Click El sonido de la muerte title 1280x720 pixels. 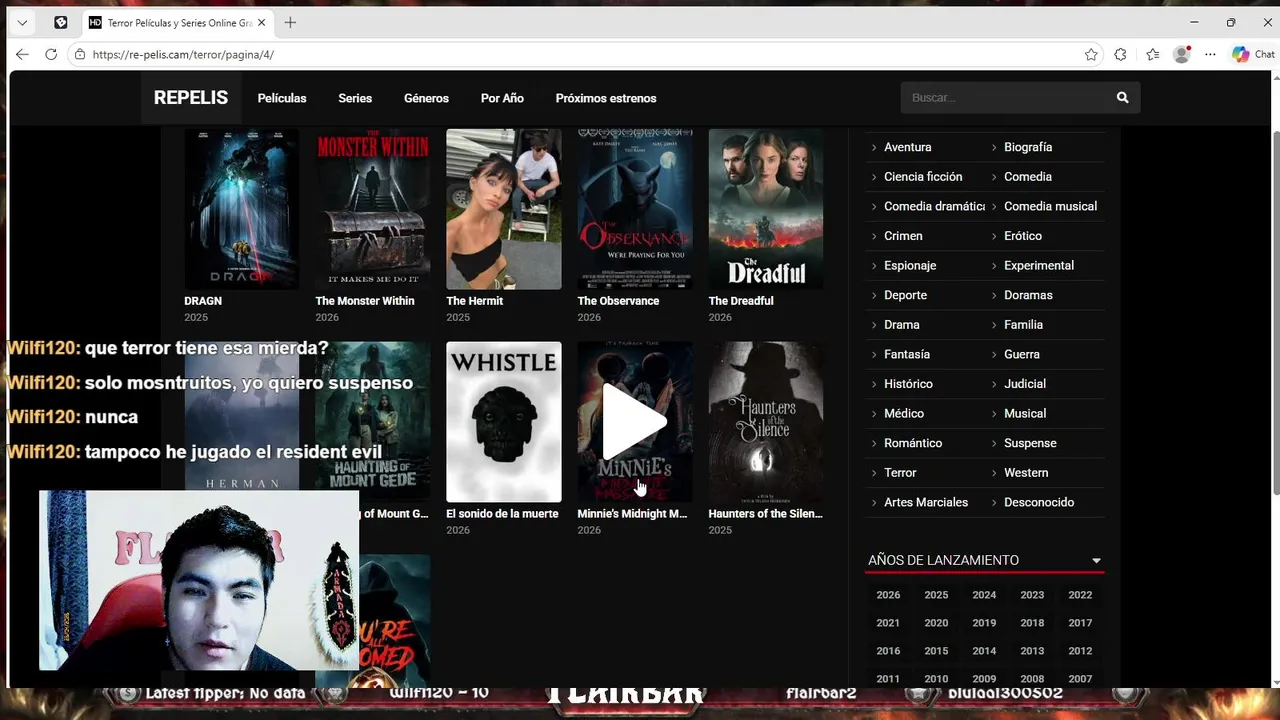click(x=502, y=514)
